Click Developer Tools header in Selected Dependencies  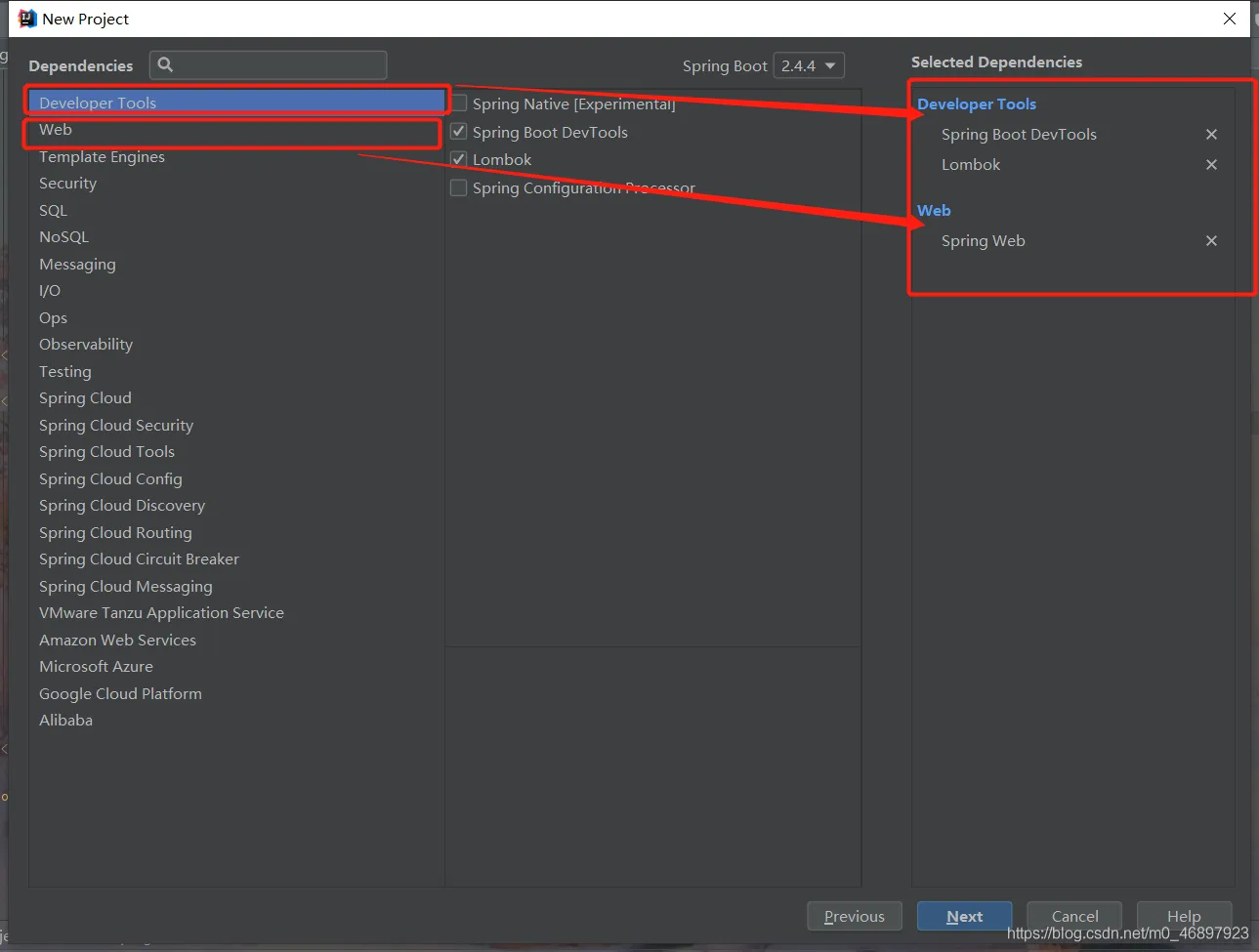coord(977,104)
